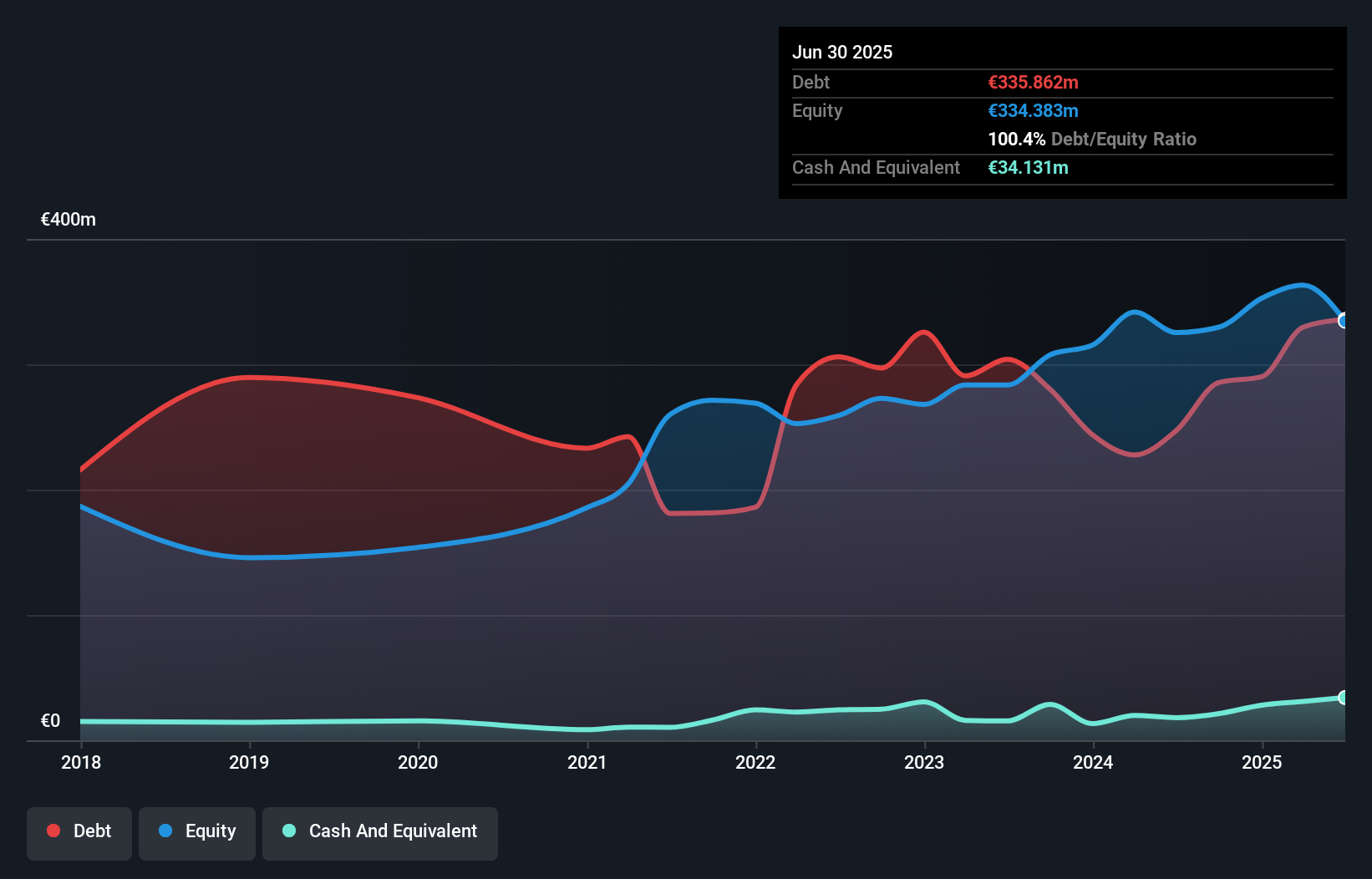Select the Equity endpoint marker at Jun 2025
1372x879 pixels.
(x=1344, y=321)
